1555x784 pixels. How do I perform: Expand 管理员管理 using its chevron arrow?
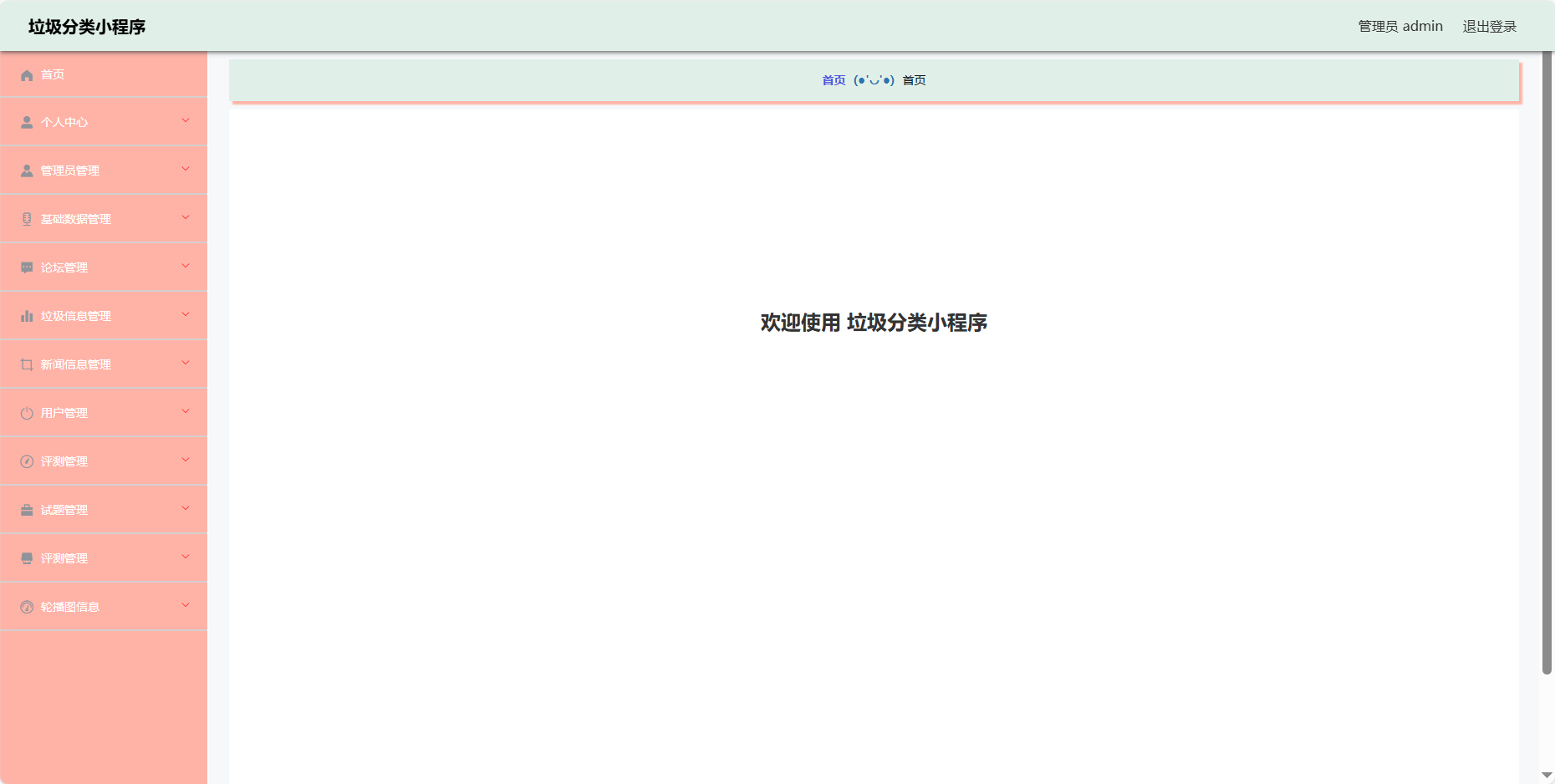coord(186,169)
